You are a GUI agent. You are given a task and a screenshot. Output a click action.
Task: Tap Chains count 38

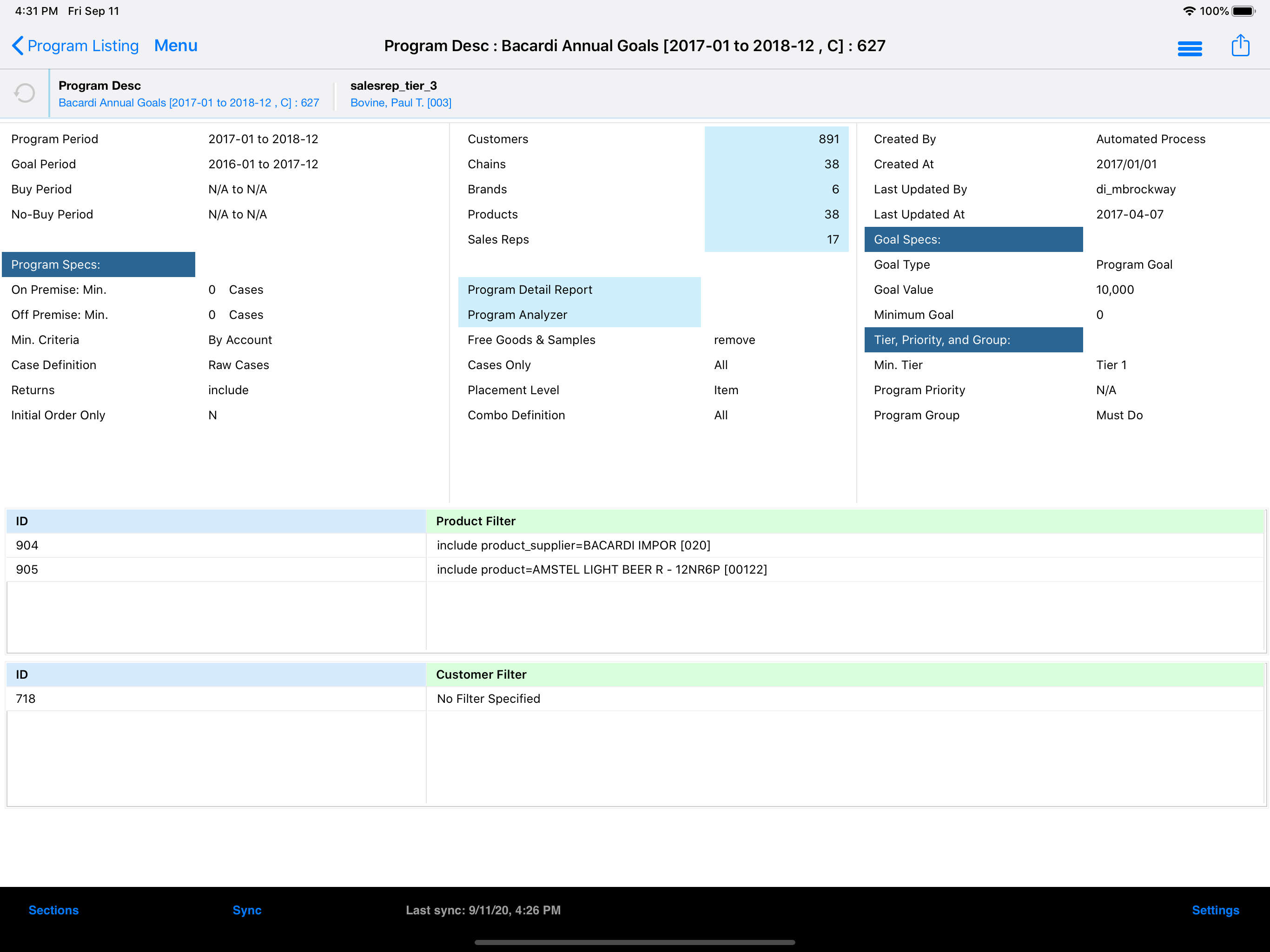tap(776, 164)
